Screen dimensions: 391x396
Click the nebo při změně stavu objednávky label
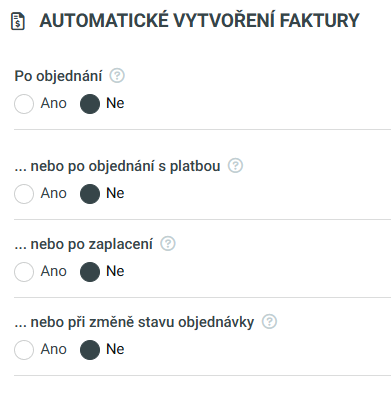[134, 322]
